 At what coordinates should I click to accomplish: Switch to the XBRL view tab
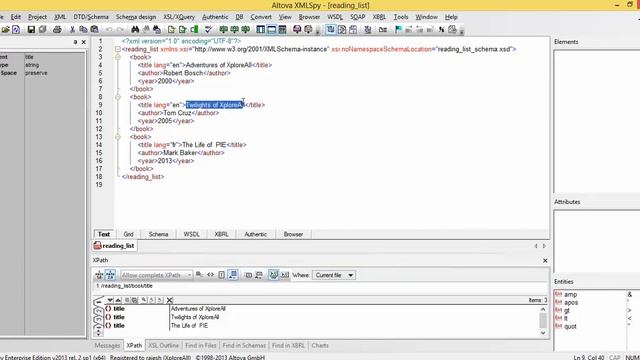(221, 234)
